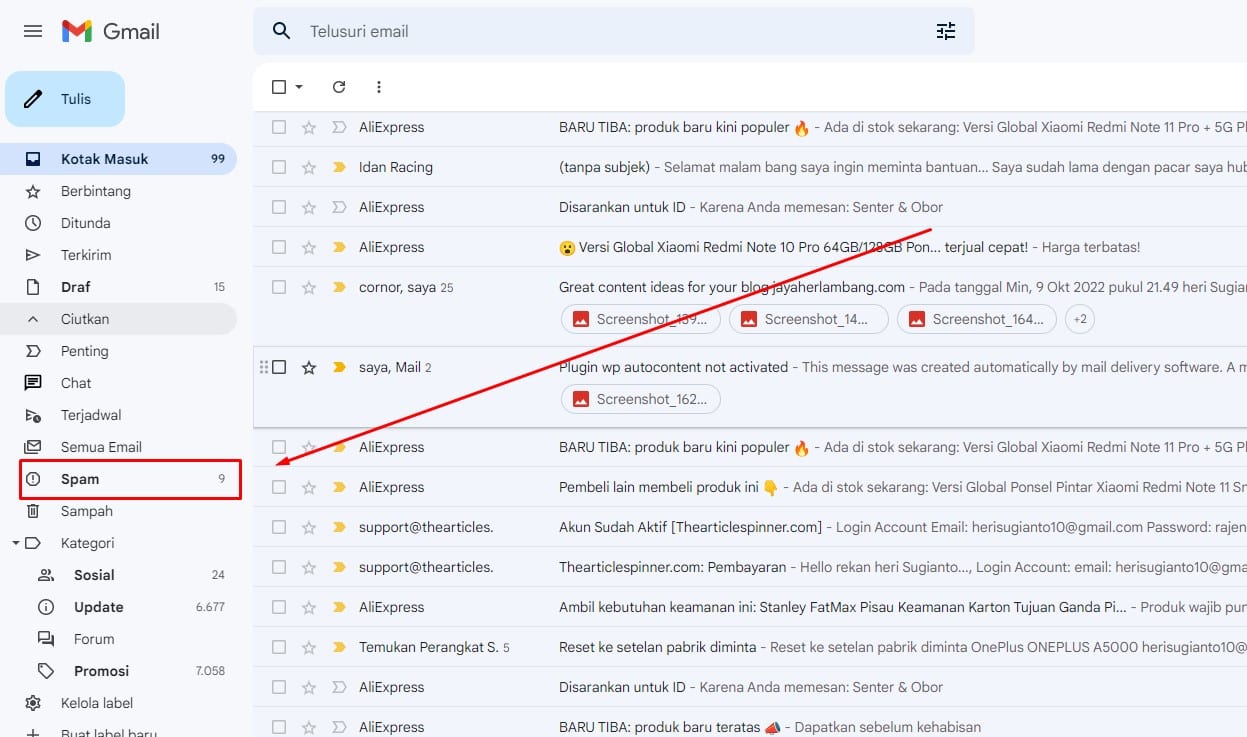This screenshot has width=1247, height=737.
Task: Click the Promosi tag icon
Action: pyautogui.click(x=46, y=671)
